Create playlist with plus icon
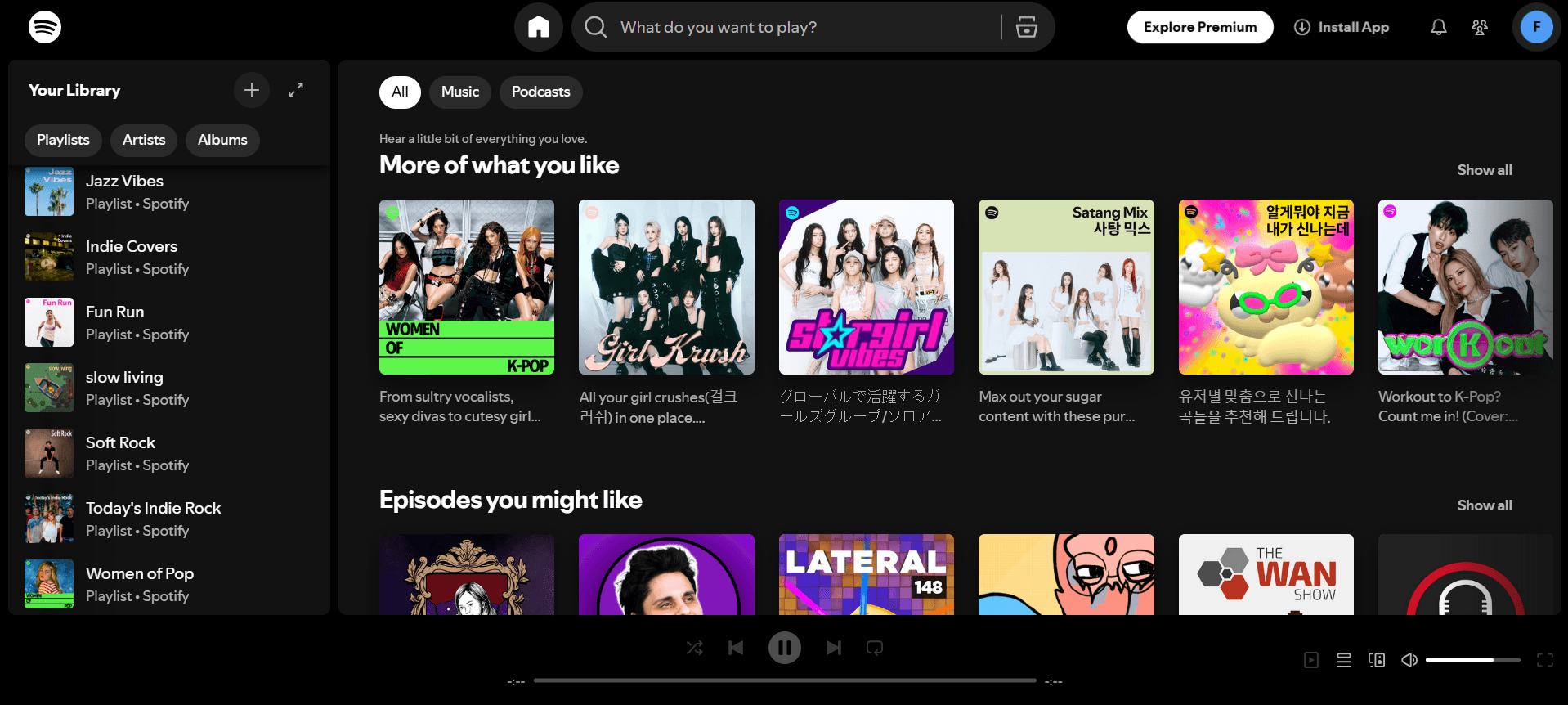 (x=252, y=90)
